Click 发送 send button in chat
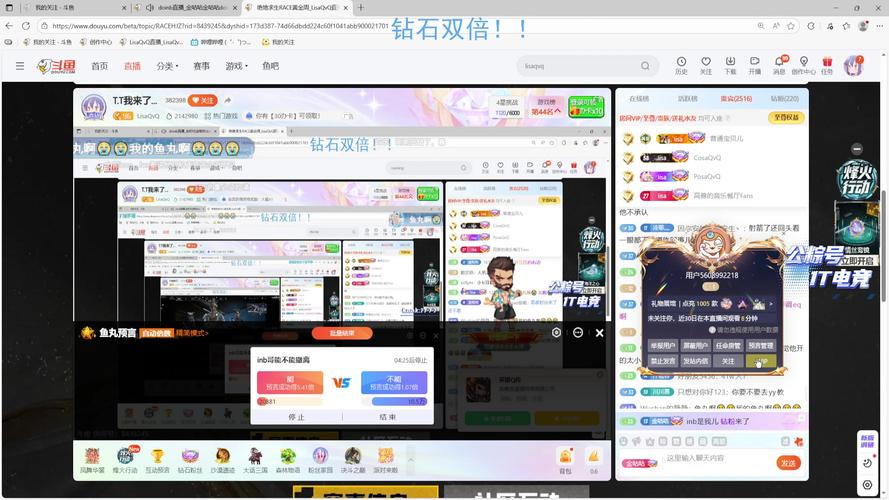This screenshot has width=889, height=500. point(788,463)
